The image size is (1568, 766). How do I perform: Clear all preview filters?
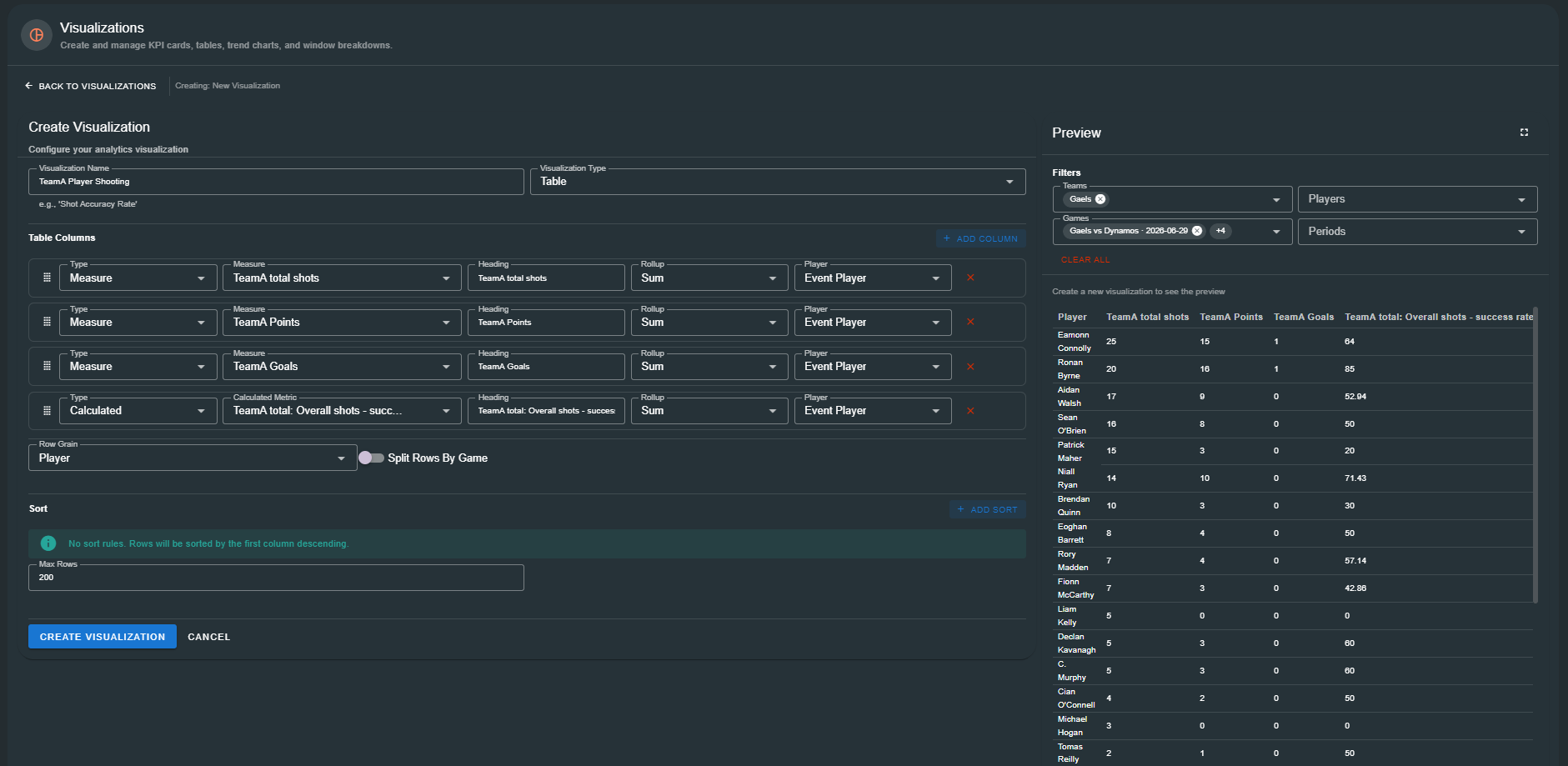[x=1085, y=260]
